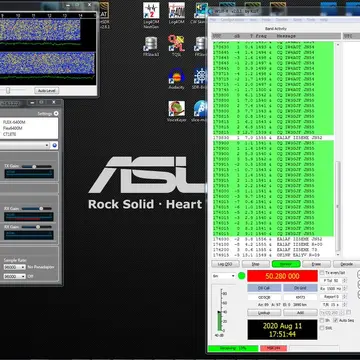The image size is (360, 360).
Task: Click the Decode button below Band Activity
Action: pos(346,264)
